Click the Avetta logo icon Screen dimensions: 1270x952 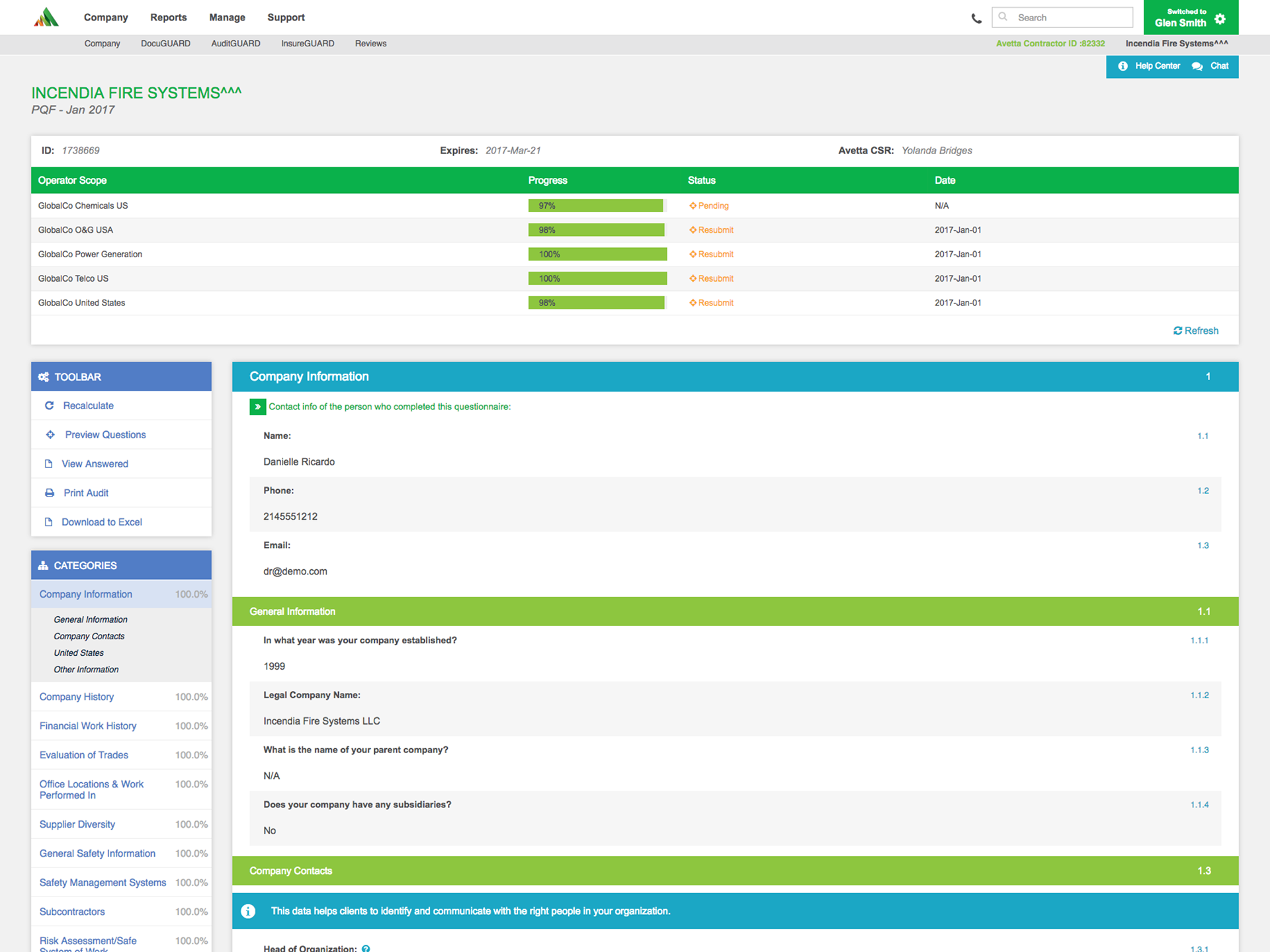(46, 17)
